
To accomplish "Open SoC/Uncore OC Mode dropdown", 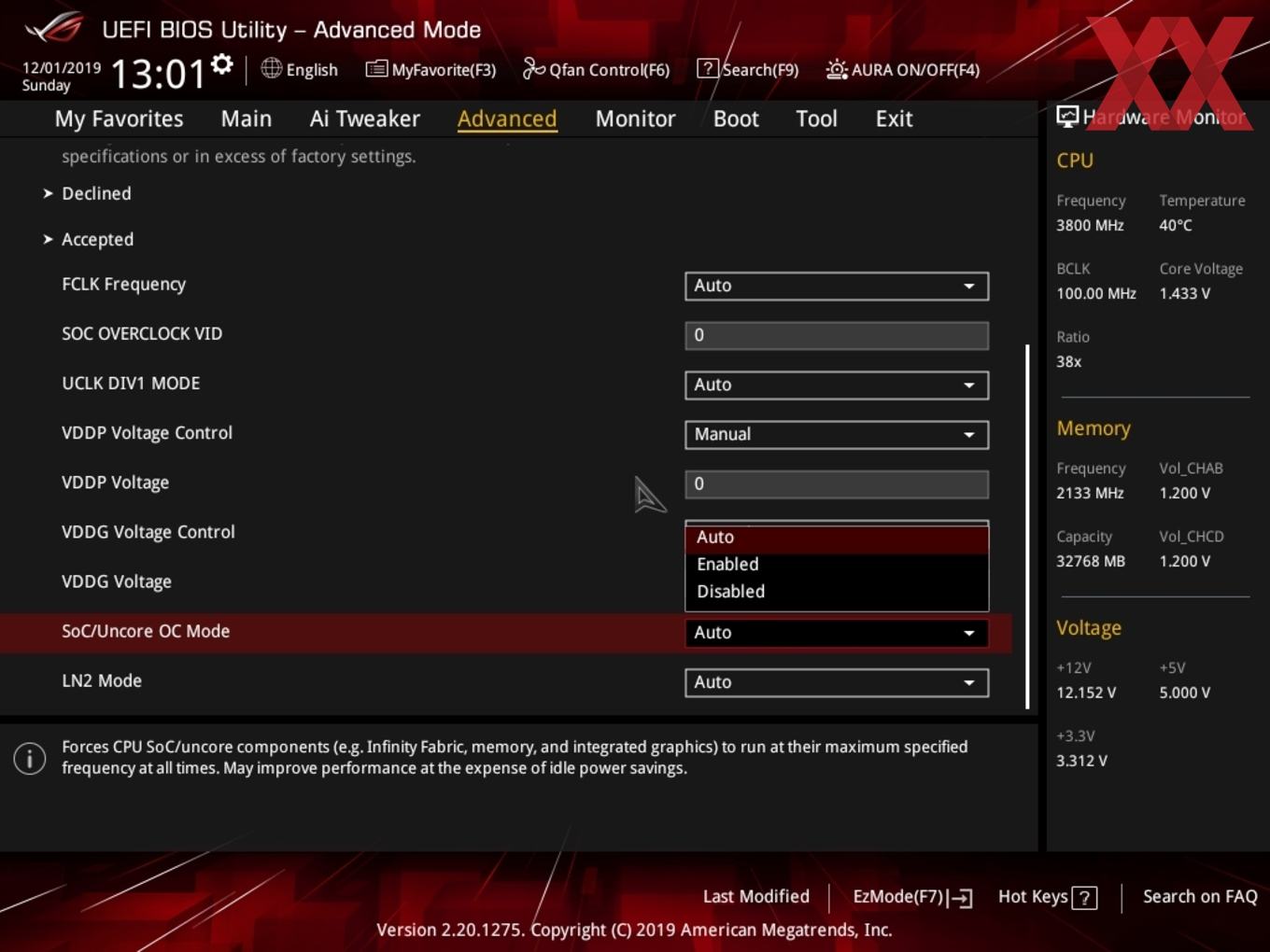I will (837, 633).
